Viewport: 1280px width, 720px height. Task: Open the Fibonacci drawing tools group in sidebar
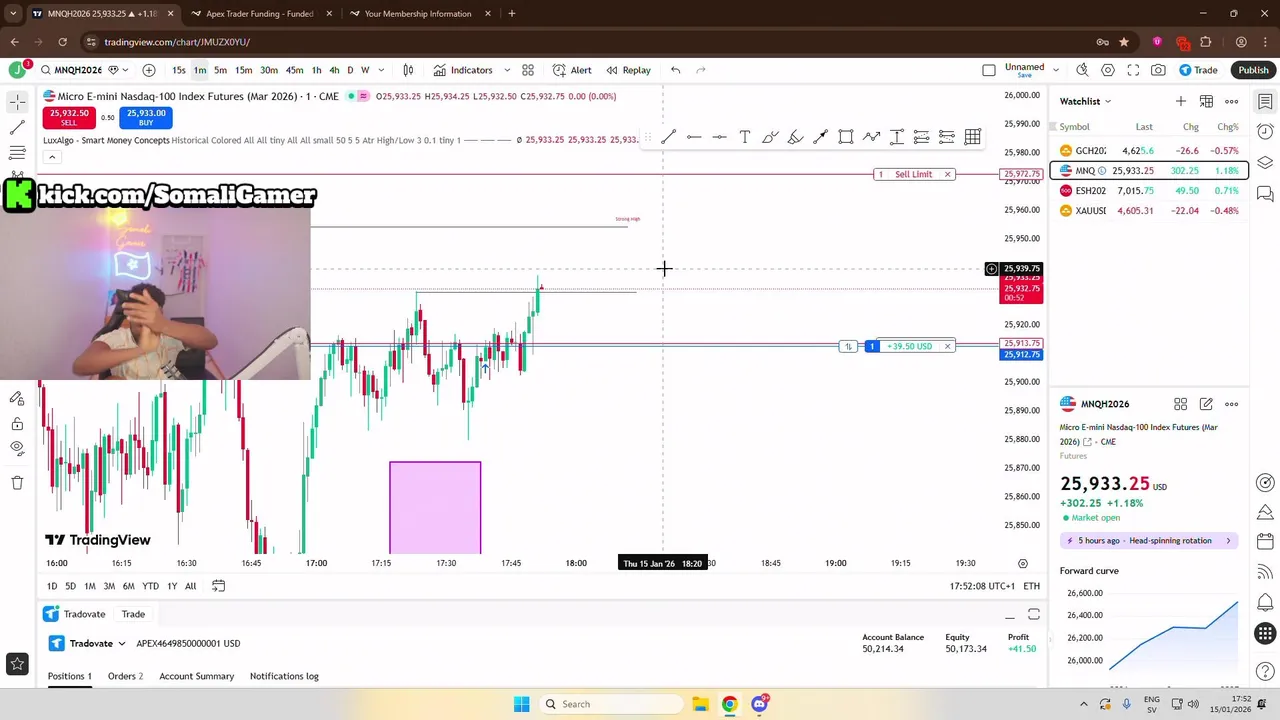(x=17, y=152)
